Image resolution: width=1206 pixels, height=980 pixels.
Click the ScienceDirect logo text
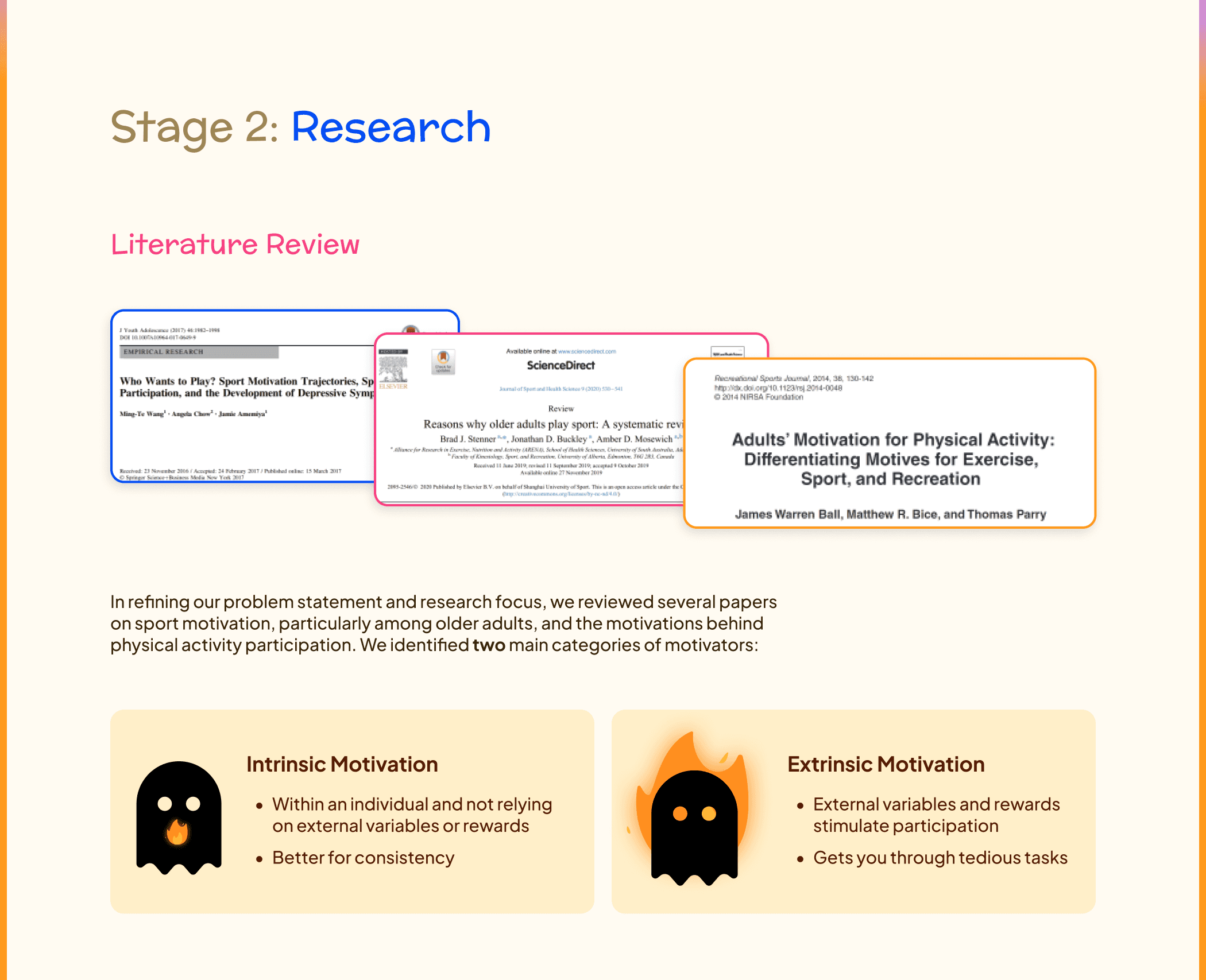tap(561, 366)
